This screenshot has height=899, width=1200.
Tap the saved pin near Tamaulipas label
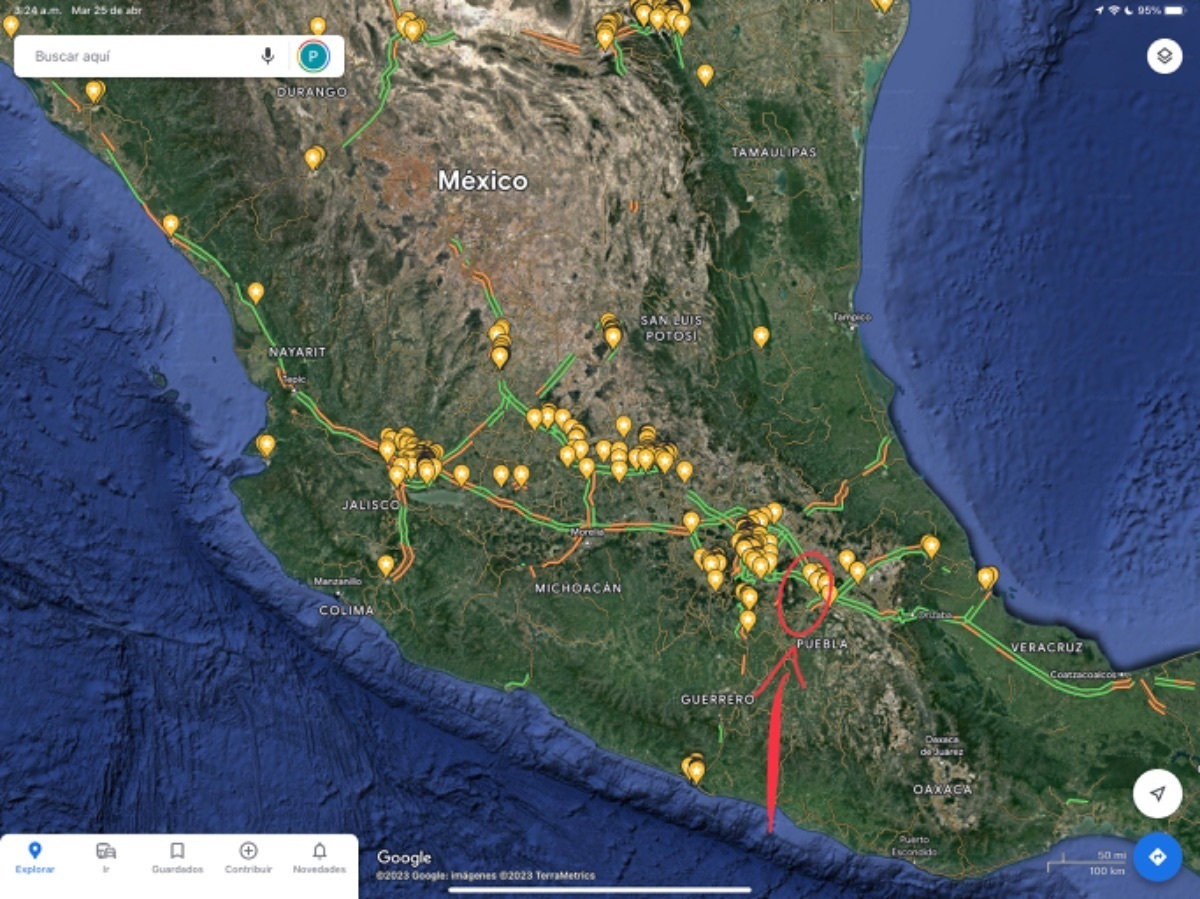tap(705, 74)
